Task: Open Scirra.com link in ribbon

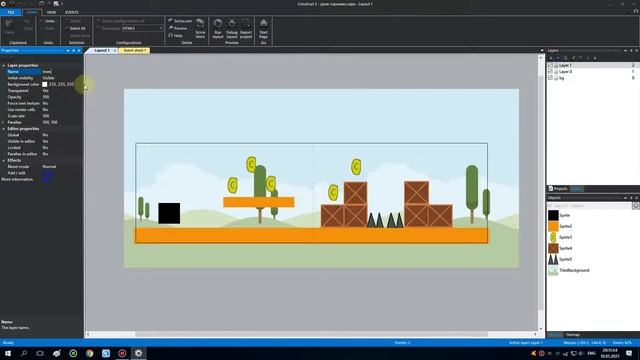Action: [180, 21]
